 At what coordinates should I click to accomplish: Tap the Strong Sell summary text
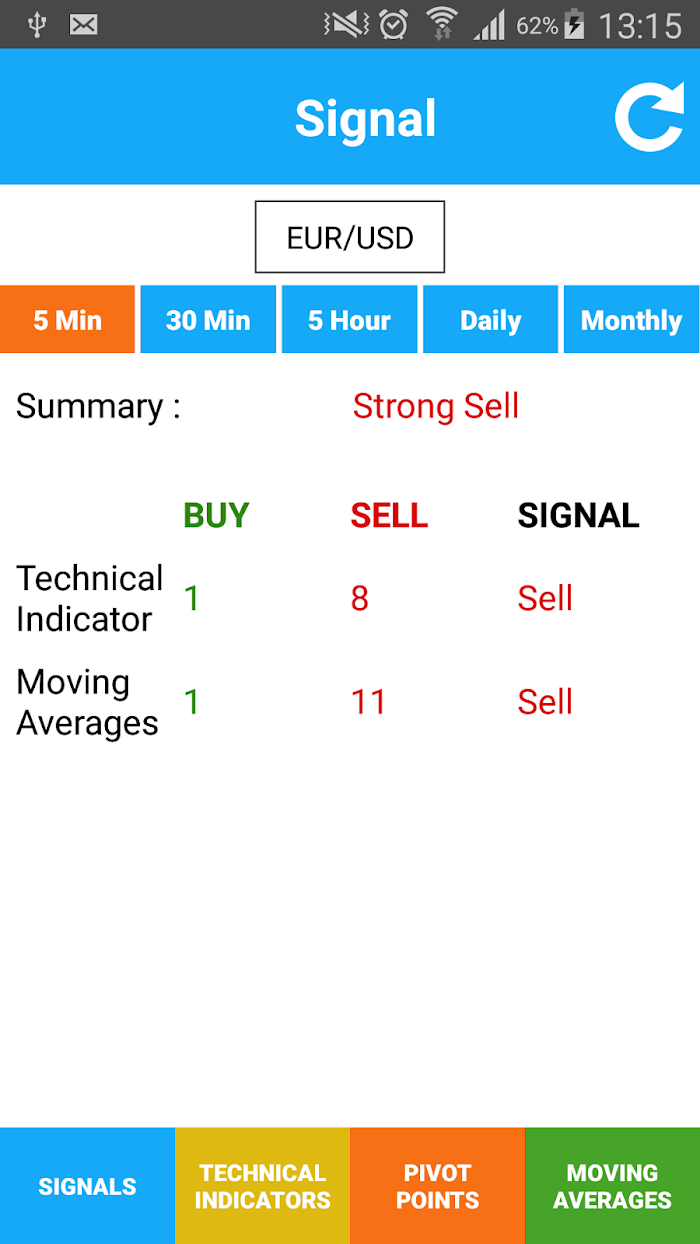[436, 406]
